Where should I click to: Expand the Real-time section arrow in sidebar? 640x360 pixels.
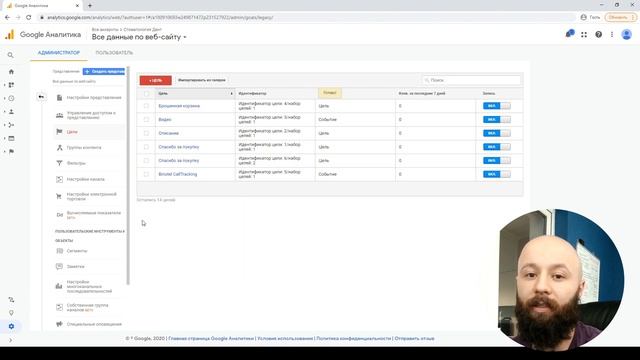point(4,98)
